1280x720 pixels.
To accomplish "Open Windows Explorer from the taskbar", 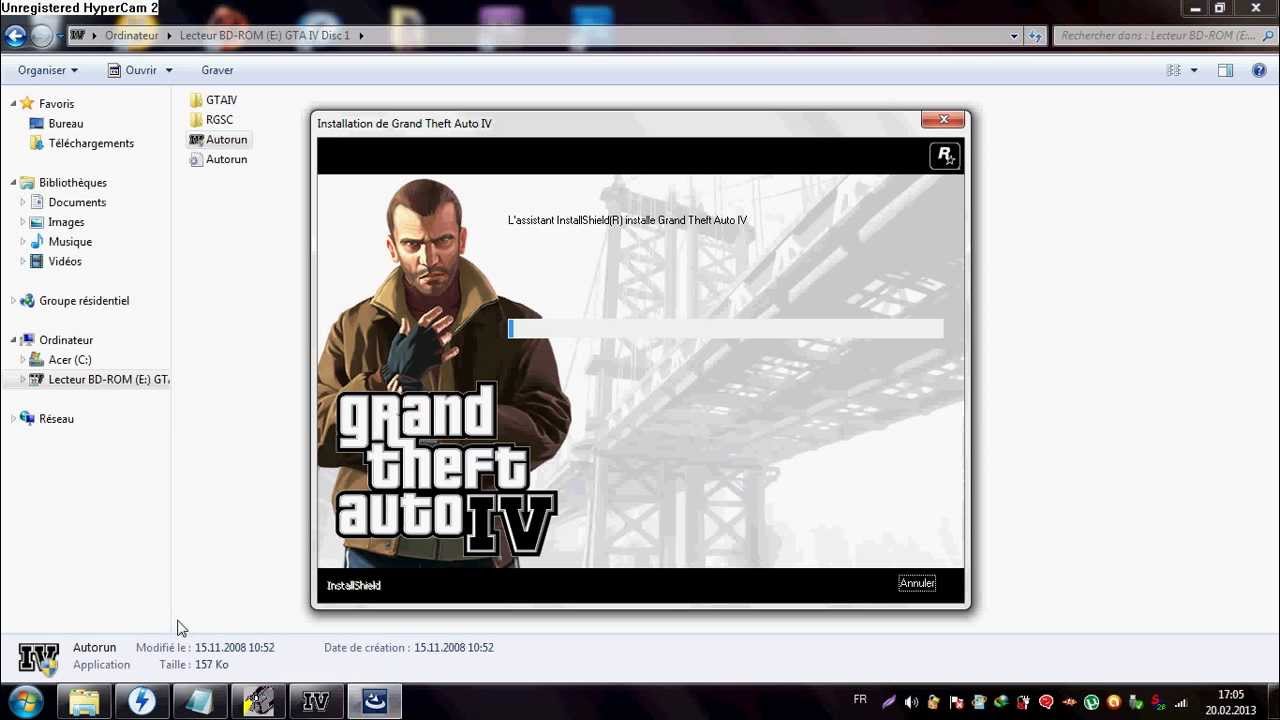I will [84, 701].
